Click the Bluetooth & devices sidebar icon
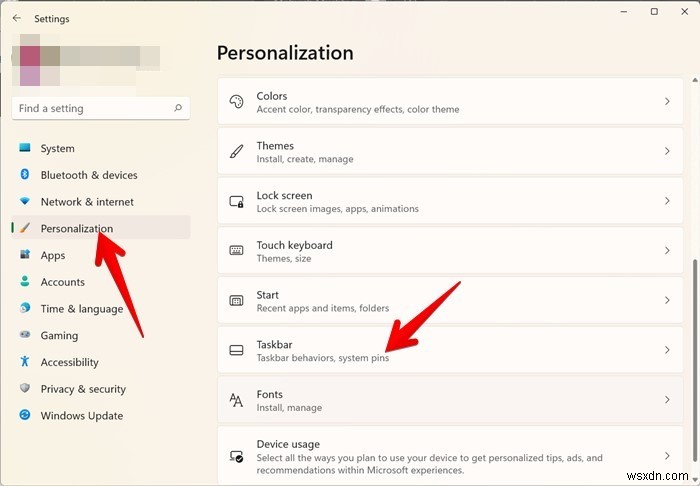The image size is (700, 486). click(x=25, y=175)
